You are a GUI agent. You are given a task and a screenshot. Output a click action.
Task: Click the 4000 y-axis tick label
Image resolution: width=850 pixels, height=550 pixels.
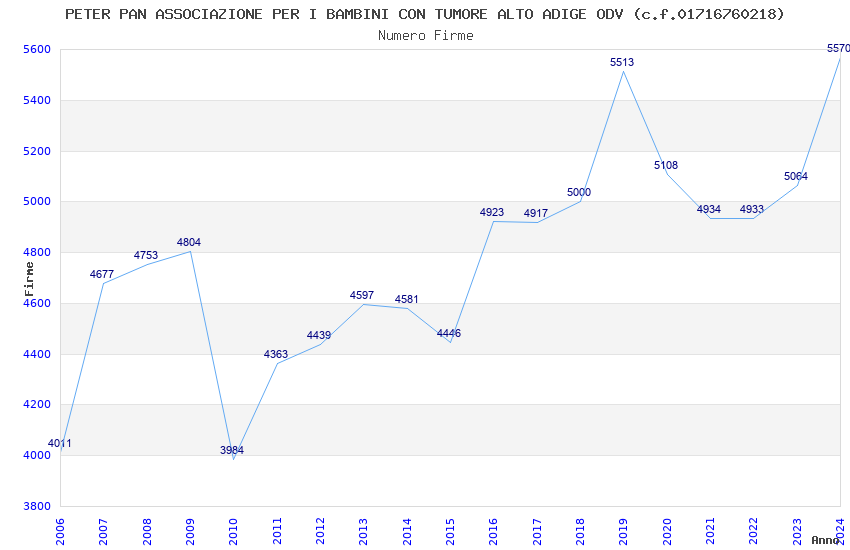click(x=37, y=455)
